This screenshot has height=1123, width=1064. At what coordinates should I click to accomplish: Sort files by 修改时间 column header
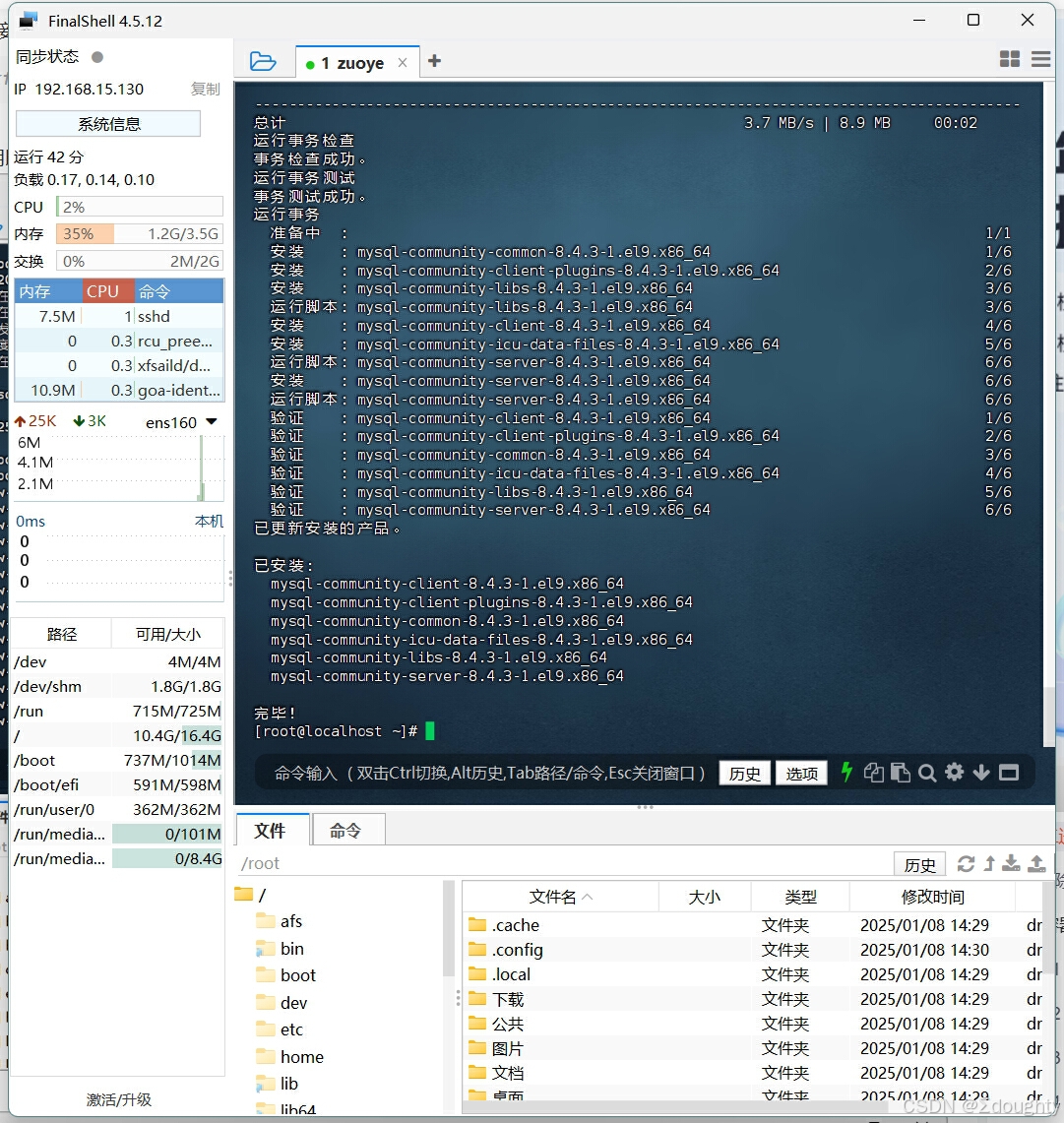coord(932,897)
